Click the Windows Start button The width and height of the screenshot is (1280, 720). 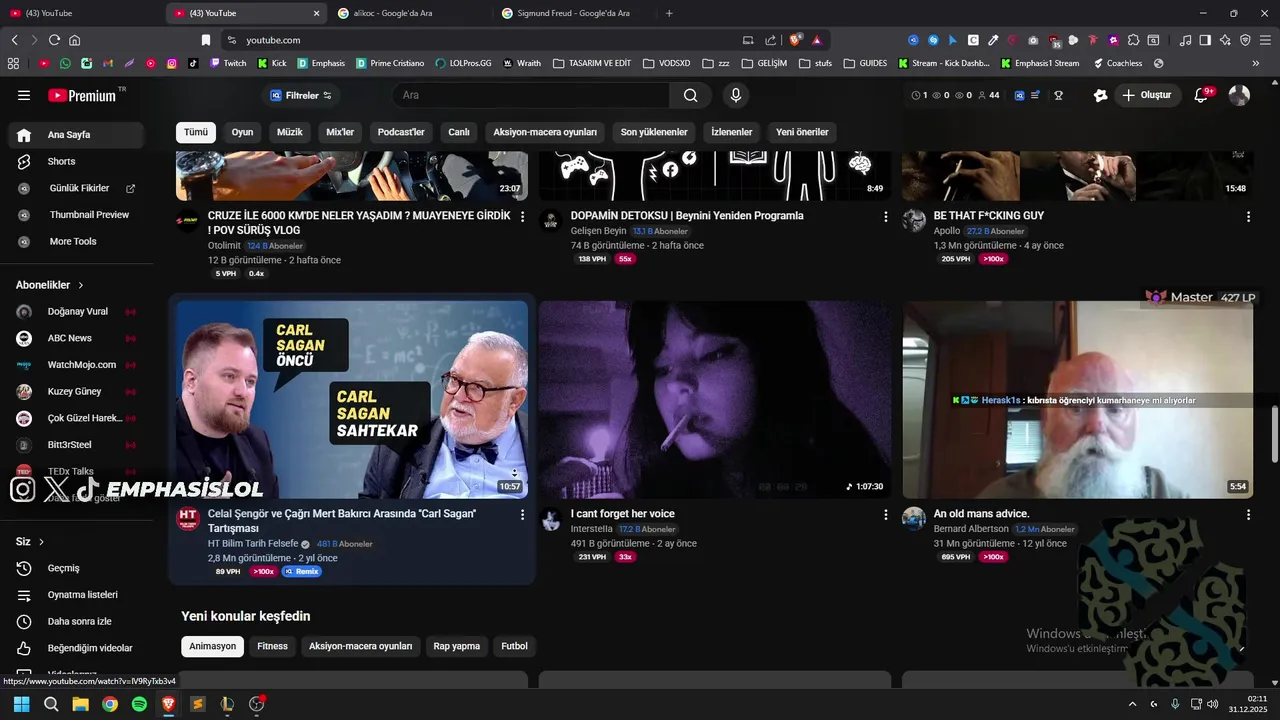(21, 704)
